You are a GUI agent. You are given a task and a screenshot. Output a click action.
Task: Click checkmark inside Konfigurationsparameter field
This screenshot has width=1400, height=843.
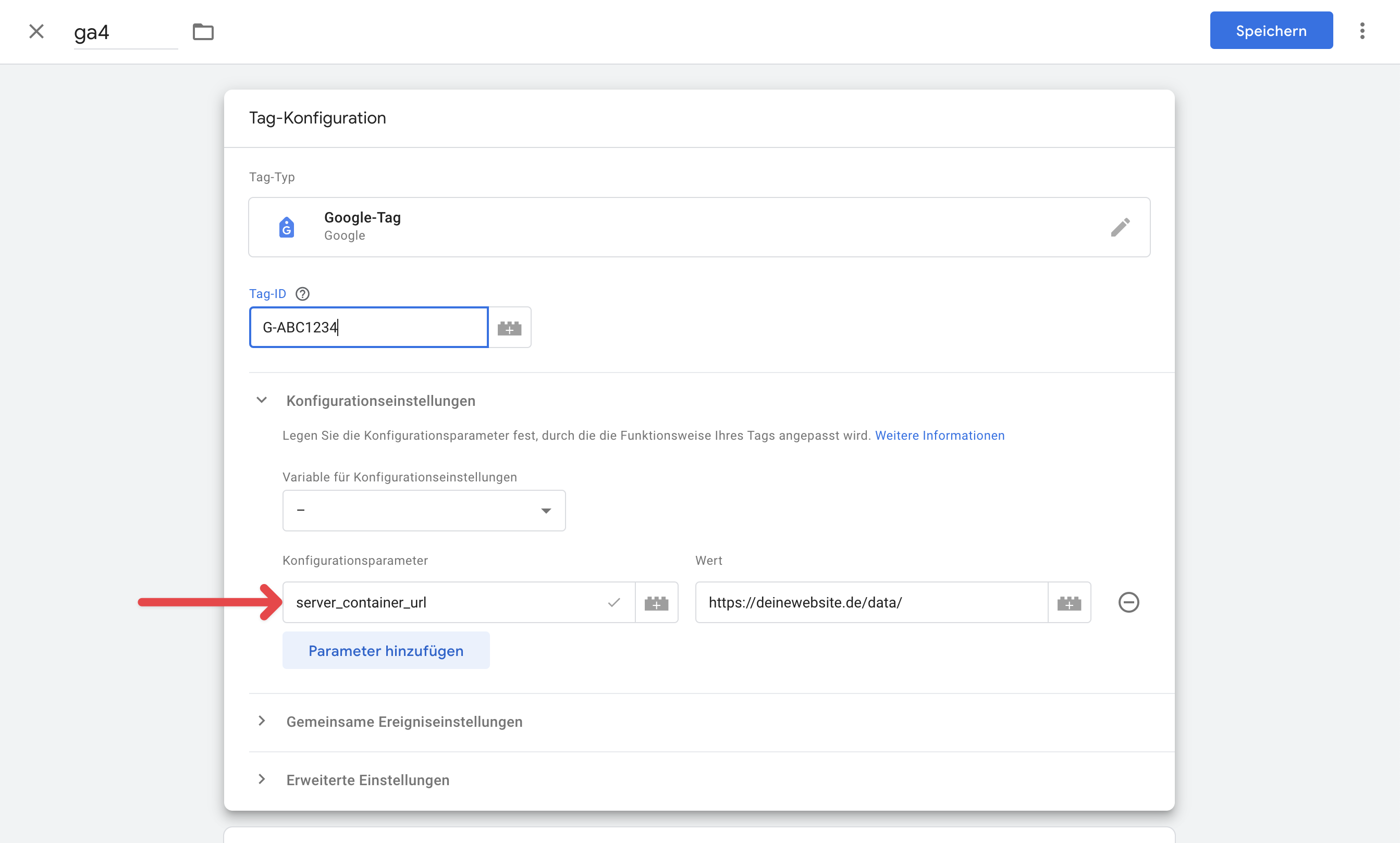pos(613,603)
